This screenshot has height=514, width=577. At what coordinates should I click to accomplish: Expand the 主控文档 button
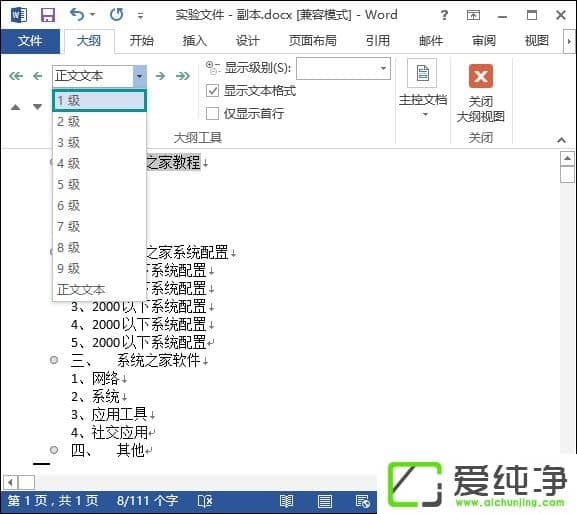pyautogui.click(x=423, y=88)
